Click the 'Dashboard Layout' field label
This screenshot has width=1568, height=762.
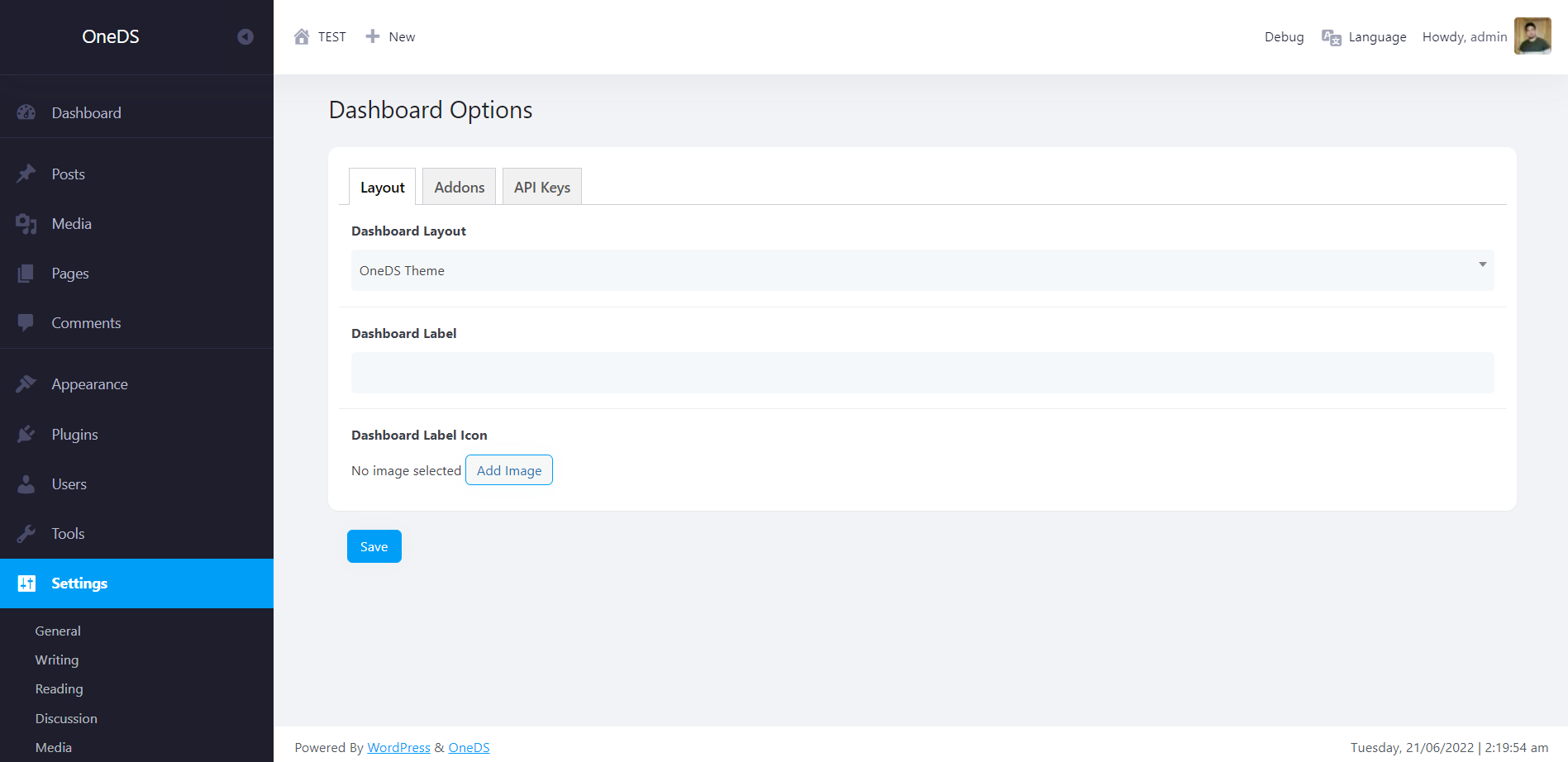coord(408,231)
